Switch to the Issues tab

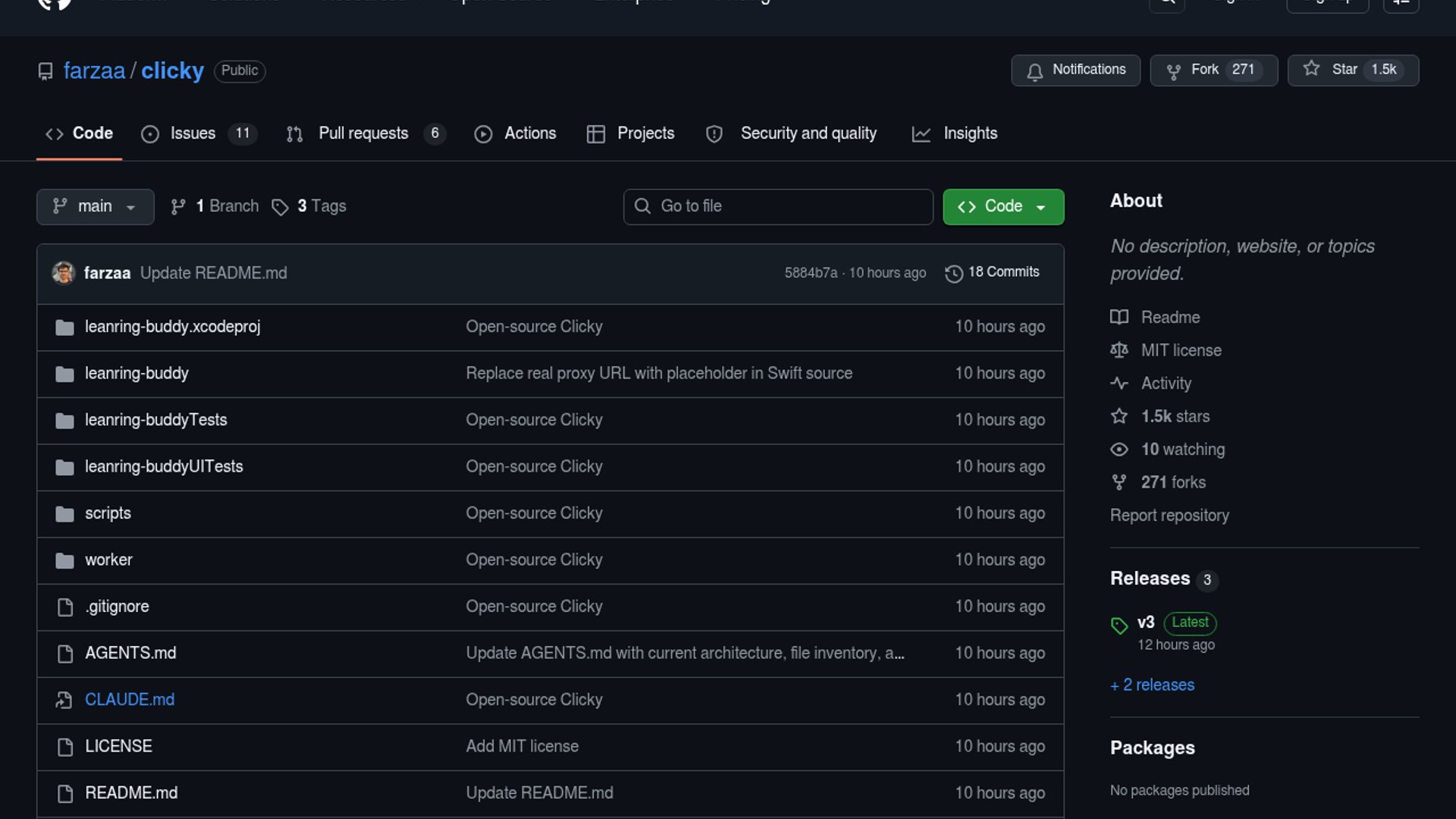tap(192, 133)
